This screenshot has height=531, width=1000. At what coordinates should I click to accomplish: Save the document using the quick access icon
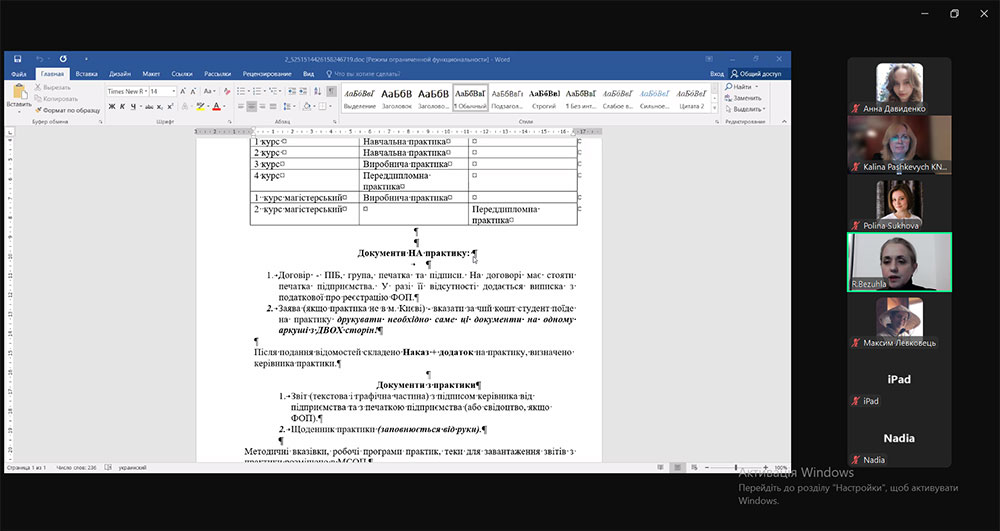(x=17, y=59)
